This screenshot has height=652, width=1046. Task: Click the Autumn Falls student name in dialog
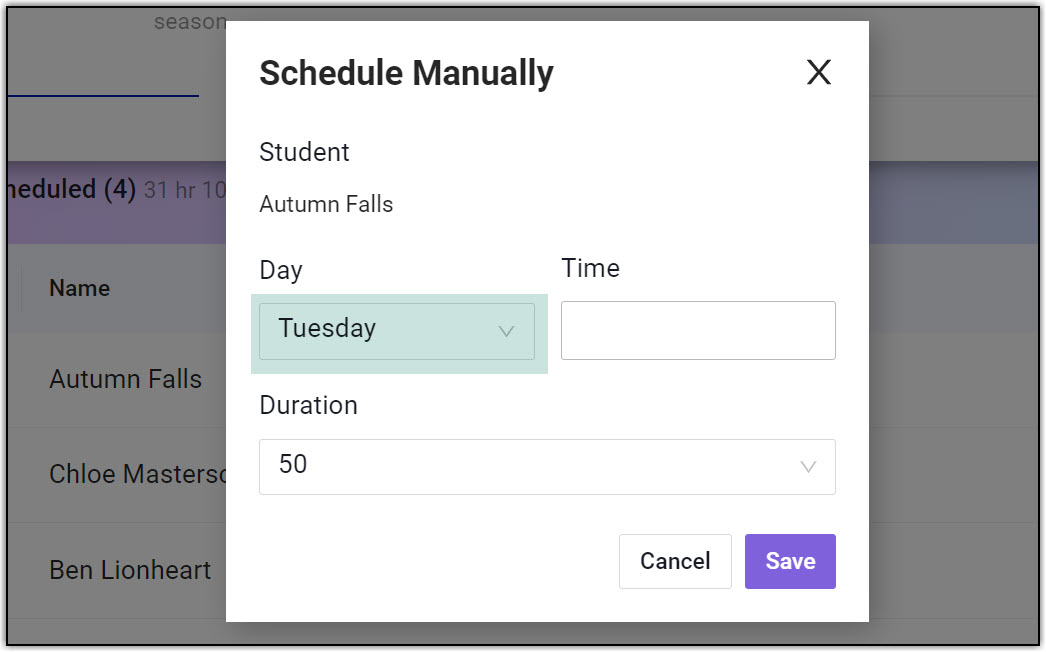click(326, 205)
